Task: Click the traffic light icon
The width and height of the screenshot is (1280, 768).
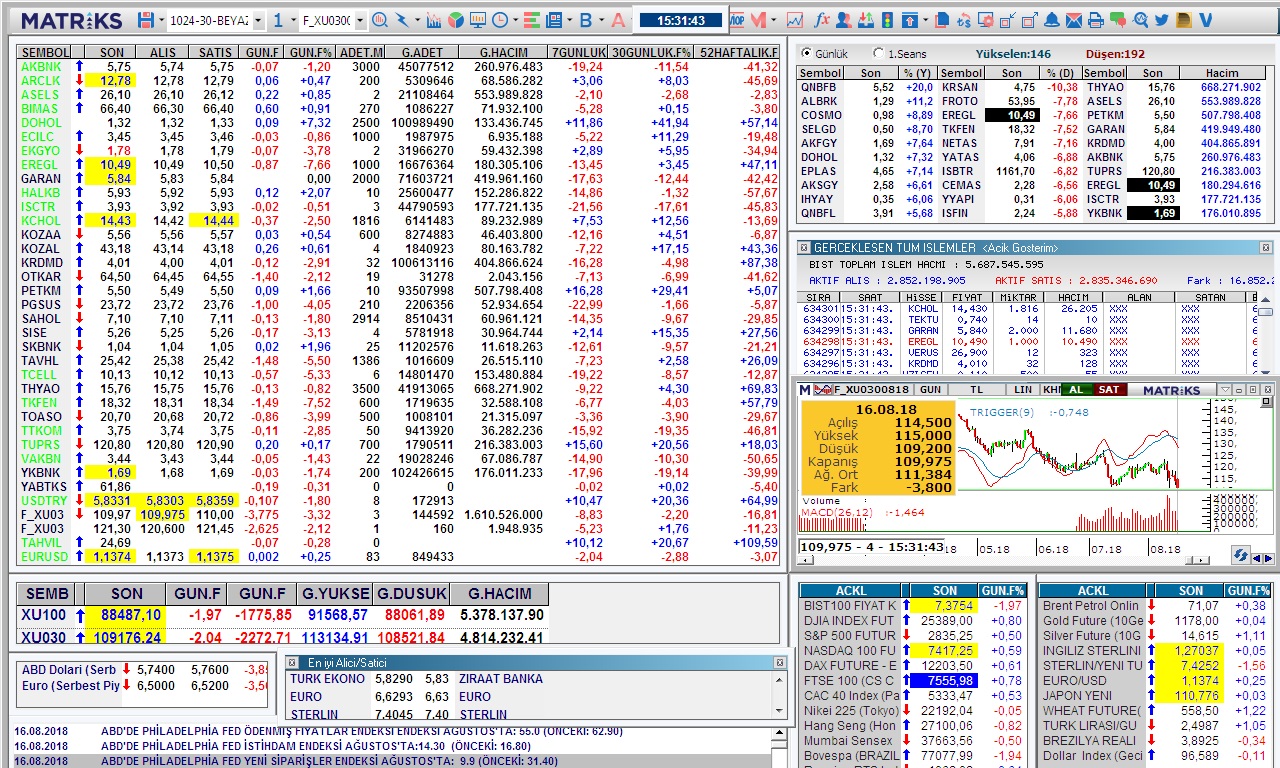Action: tap(887, 20)
